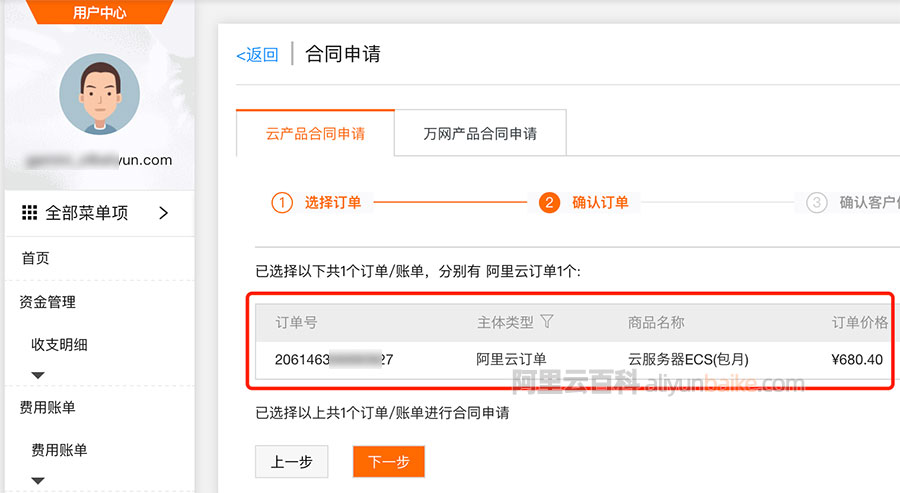
Task: Click the 订单价格 column header
Action: [860, 323]
